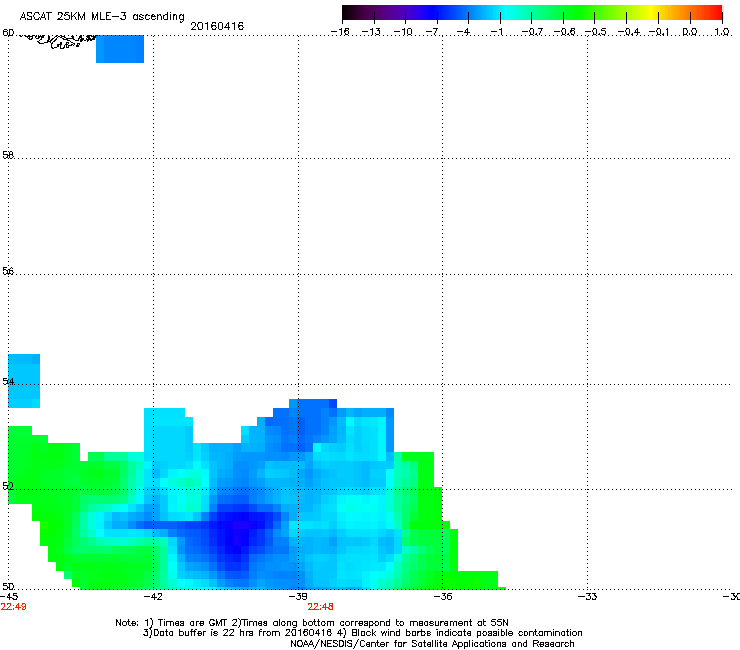Click the -0.1 label on the color scale

point(659,32)
